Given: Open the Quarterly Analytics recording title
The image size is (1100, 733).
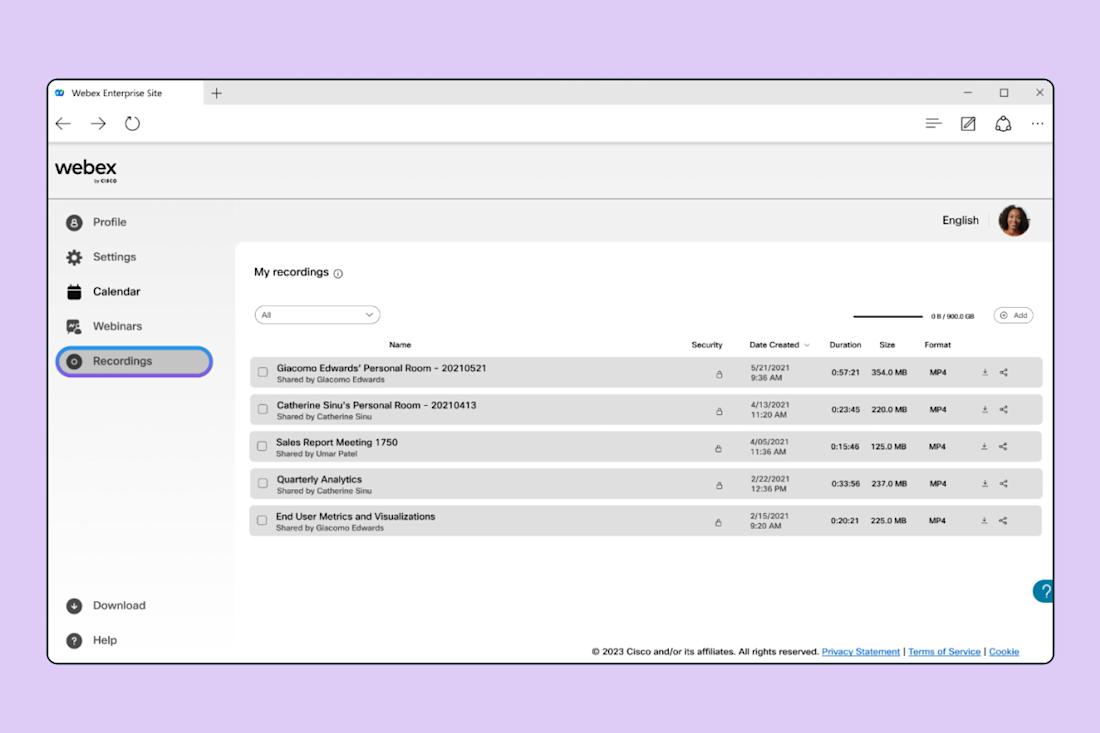Looking at the screenshot, I should point(319,480).
